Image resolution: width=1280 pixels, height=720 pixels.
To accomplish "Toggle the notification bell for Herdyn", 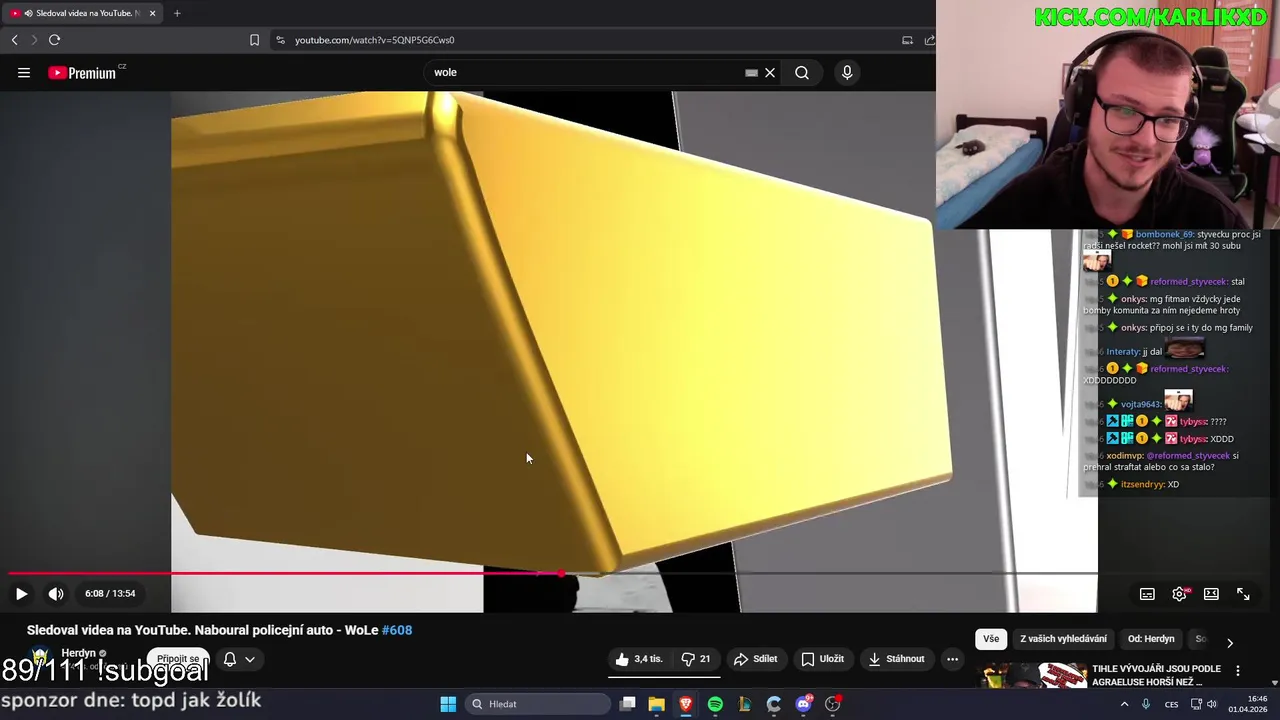I will tap(230, 659).
